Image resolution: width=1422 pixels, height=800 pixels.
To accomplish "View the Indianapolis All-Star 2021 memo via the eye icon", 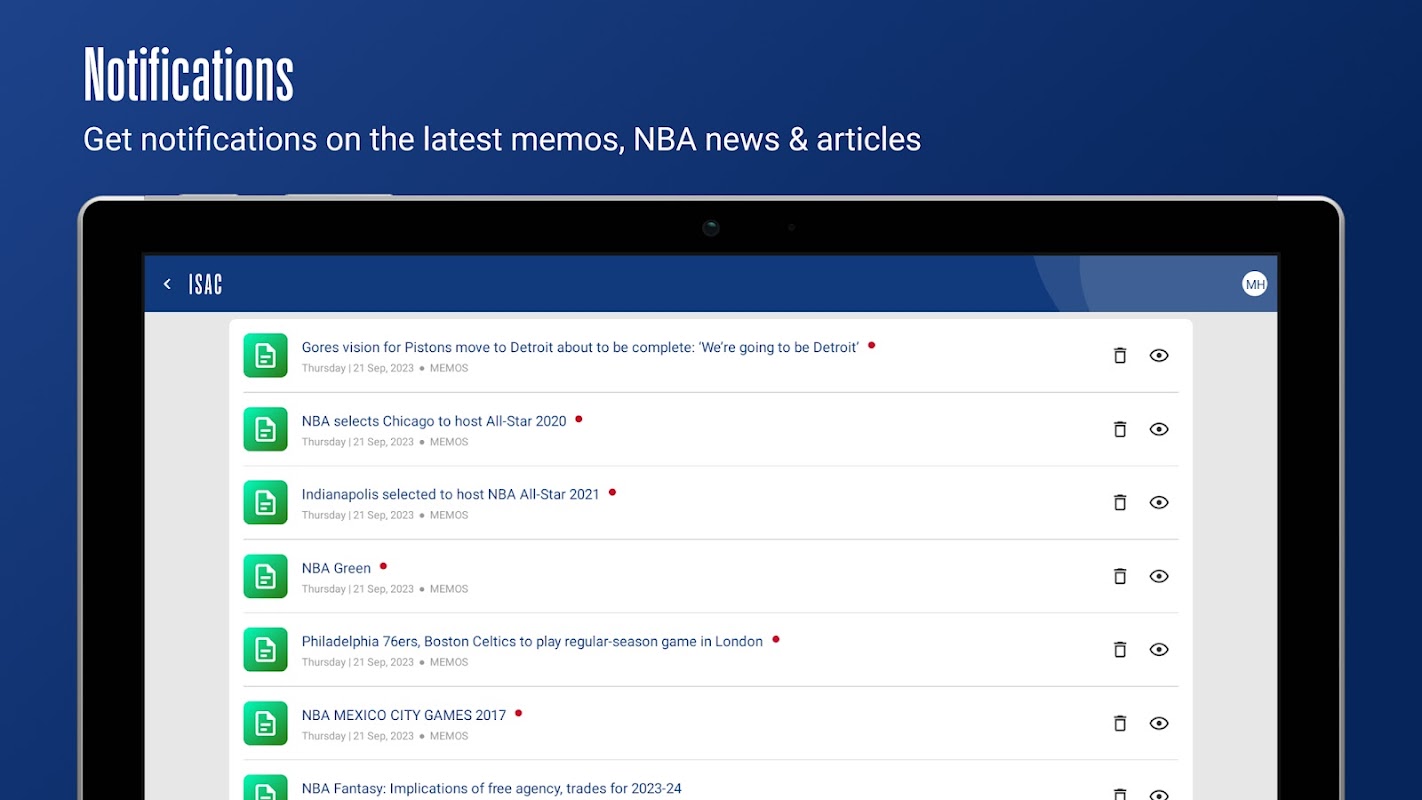I will pyautogui.click(x=1159, y=502).
